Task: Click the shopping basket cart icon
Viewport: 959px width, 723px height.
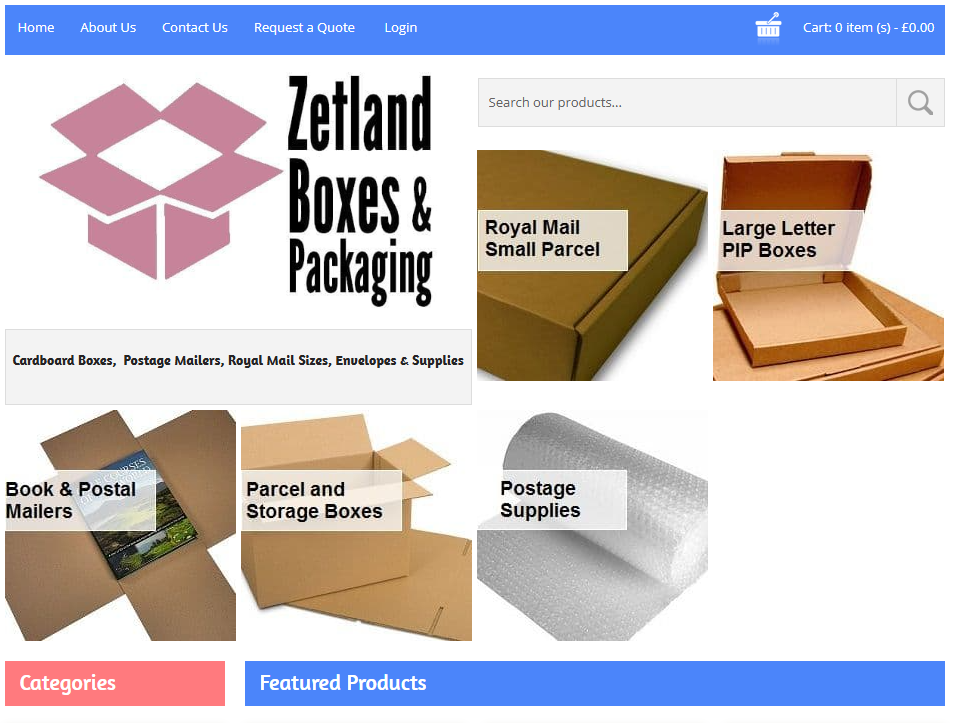Action: click(x=768, y=28)
